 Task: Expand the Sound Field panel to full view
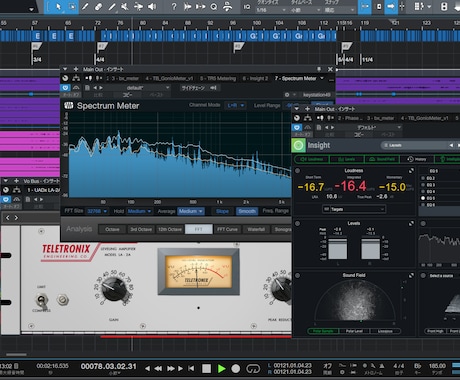(411, 275)
